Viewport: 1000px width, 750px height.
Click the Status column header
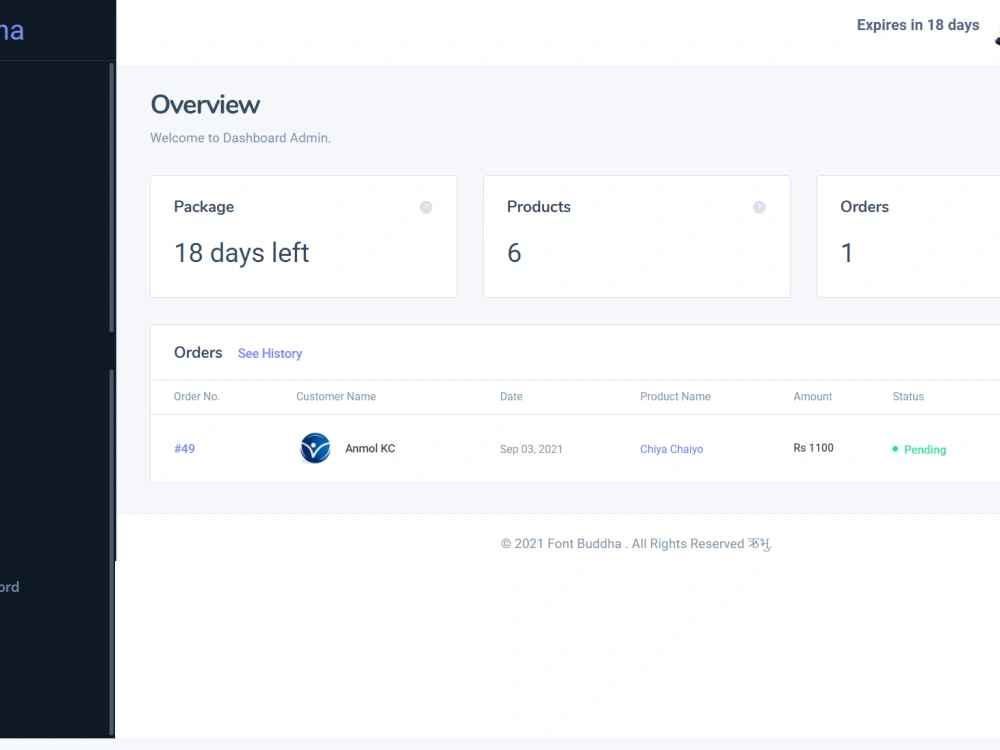pos(908,397)
